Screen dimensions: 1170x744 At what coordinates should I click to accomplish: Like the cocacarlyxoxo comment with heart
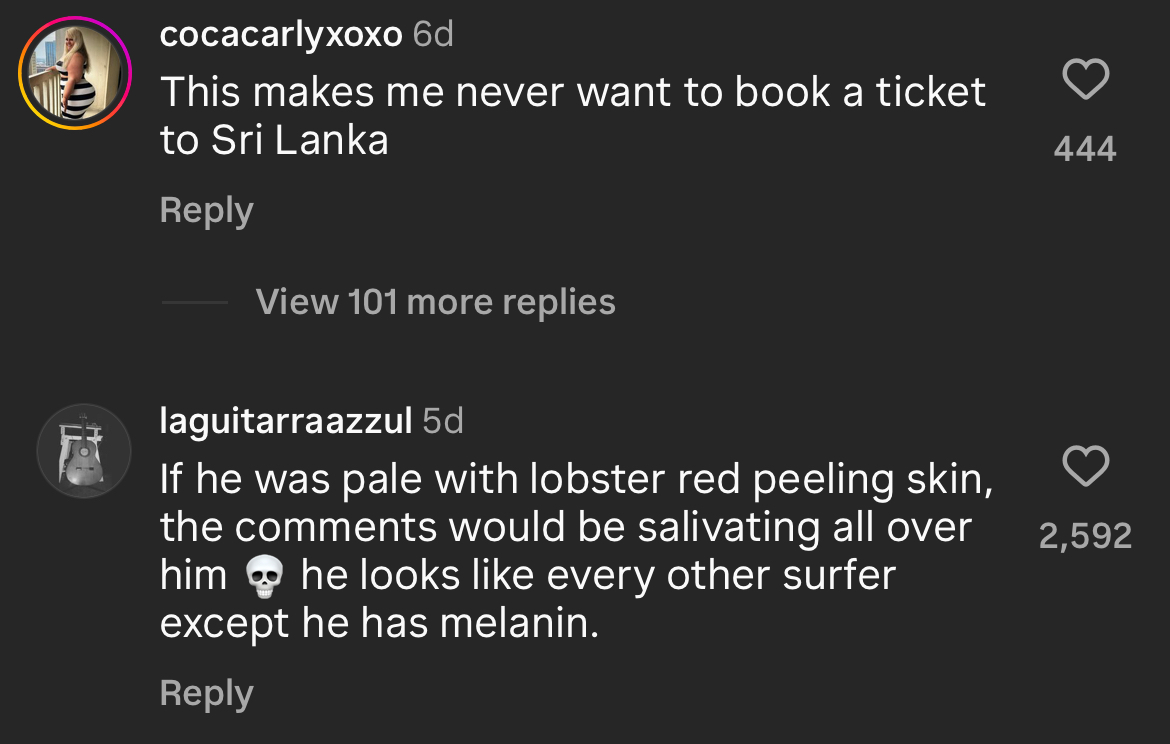tap(1085, 80)
